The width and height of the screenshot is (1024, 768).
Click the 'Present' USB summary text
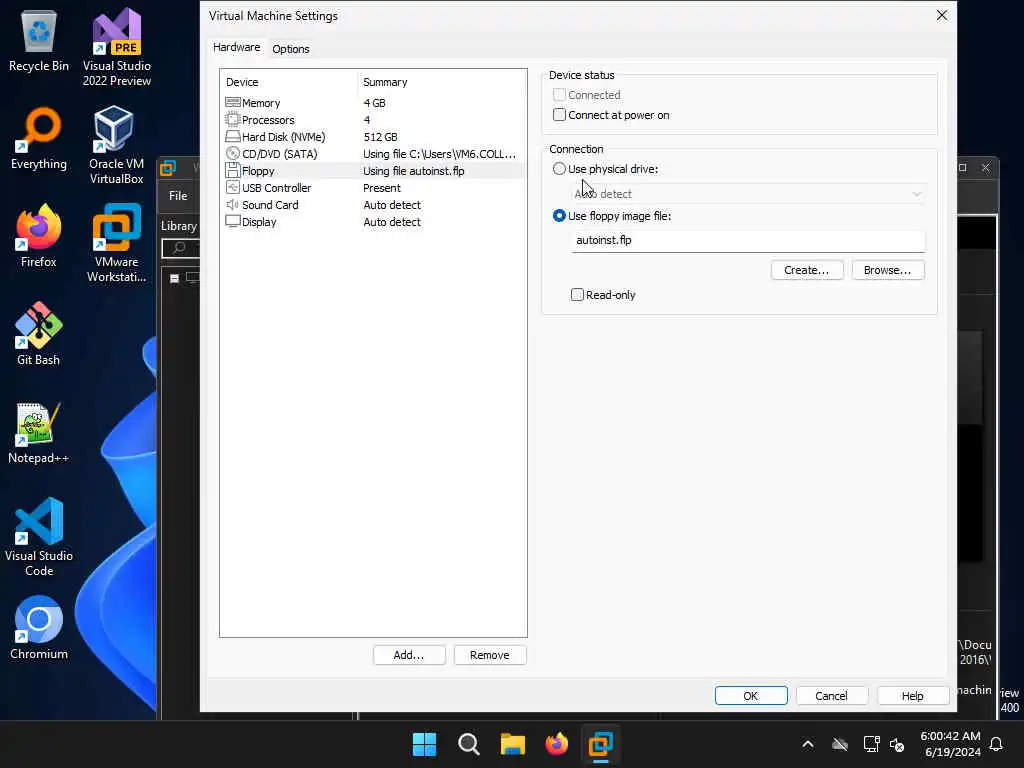click(x=382, y=187)
